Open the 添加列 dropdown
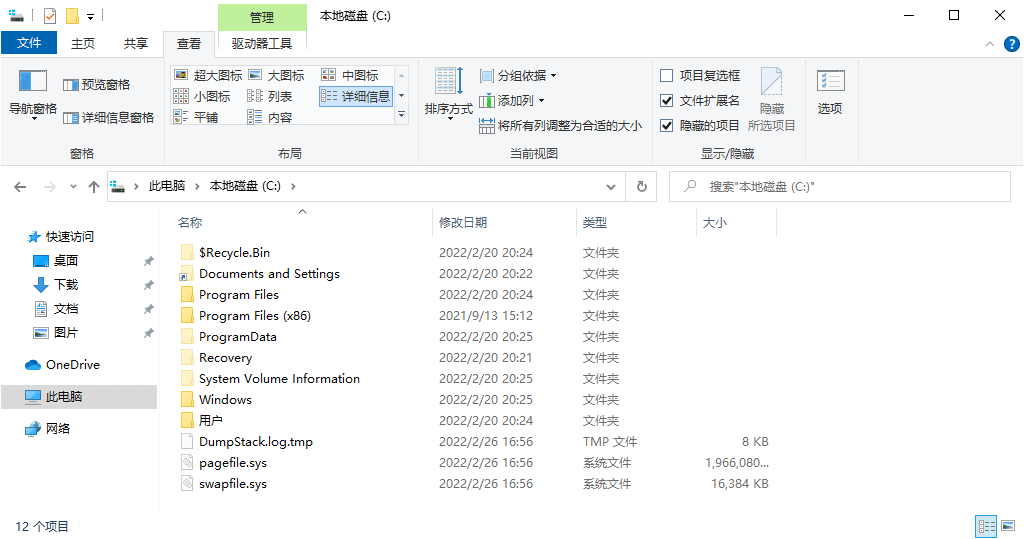The image size is (1024, 539). pyautogui.click(x=512, y=101)
